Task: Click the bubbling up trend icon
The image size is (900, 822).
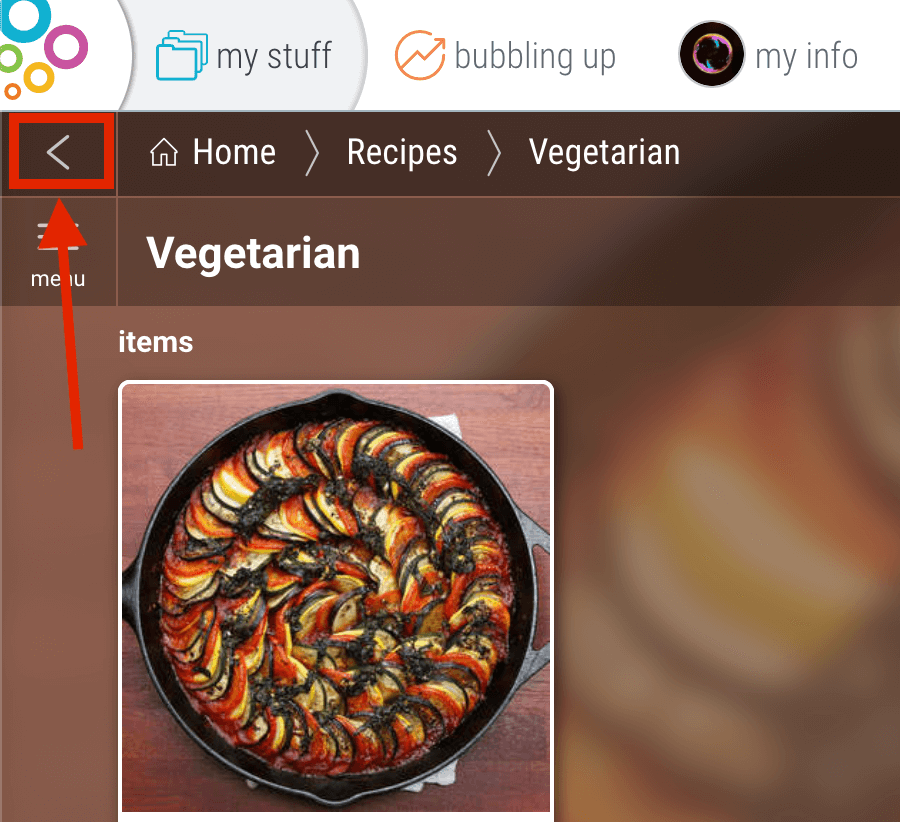Action: coord(420,55)
